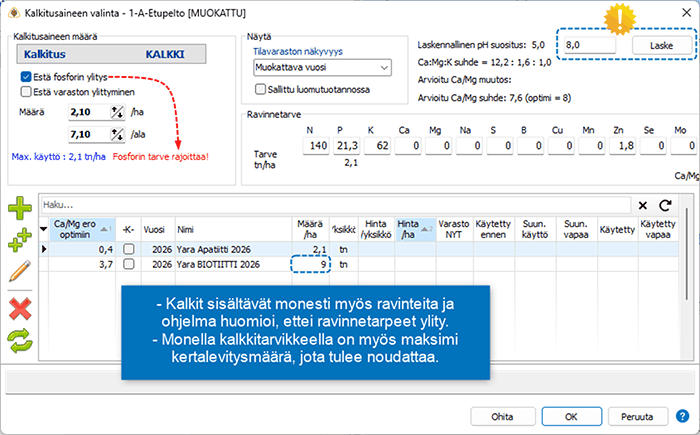Click the pencil edit icon
The width and height of the screenshot is (700, 435).
[20, 270]
